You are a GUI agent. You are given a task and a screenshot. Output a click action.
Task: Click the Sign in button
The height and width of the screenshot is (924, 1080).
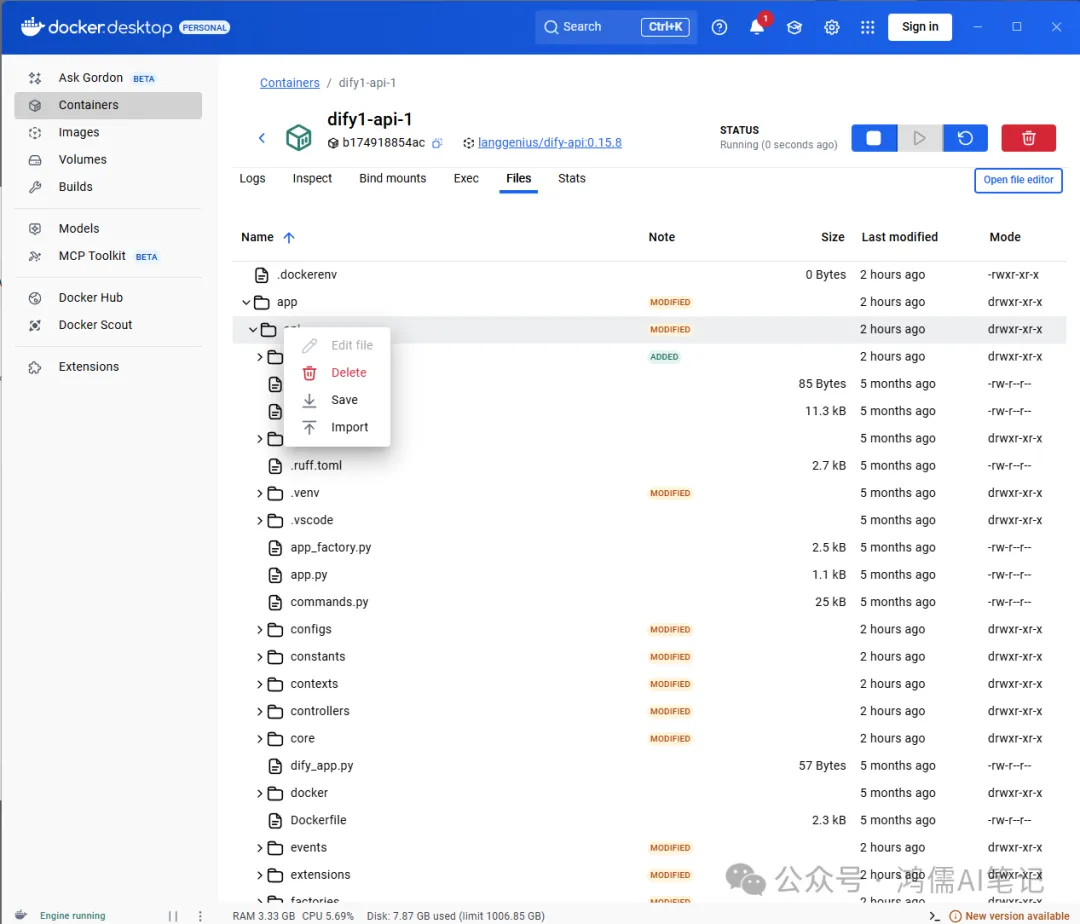tap(920, 27)
